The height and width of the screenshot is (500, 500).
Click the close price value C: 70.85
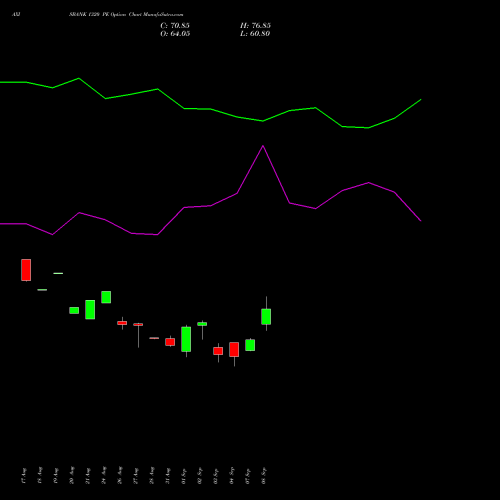coord(175,26)
